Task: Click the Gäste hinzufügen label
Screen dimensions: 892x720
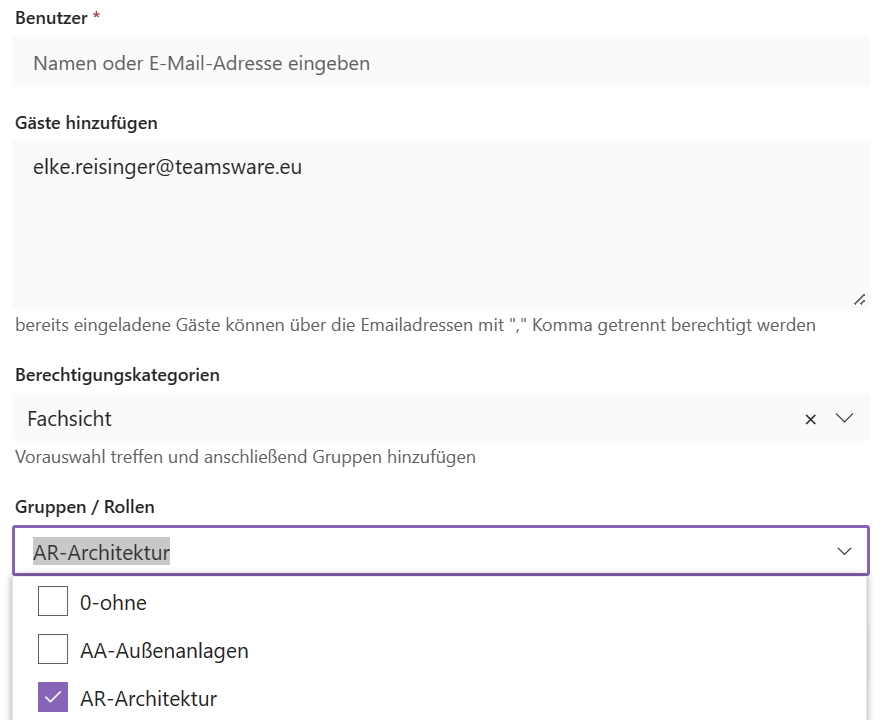Action: click(86, 123)
